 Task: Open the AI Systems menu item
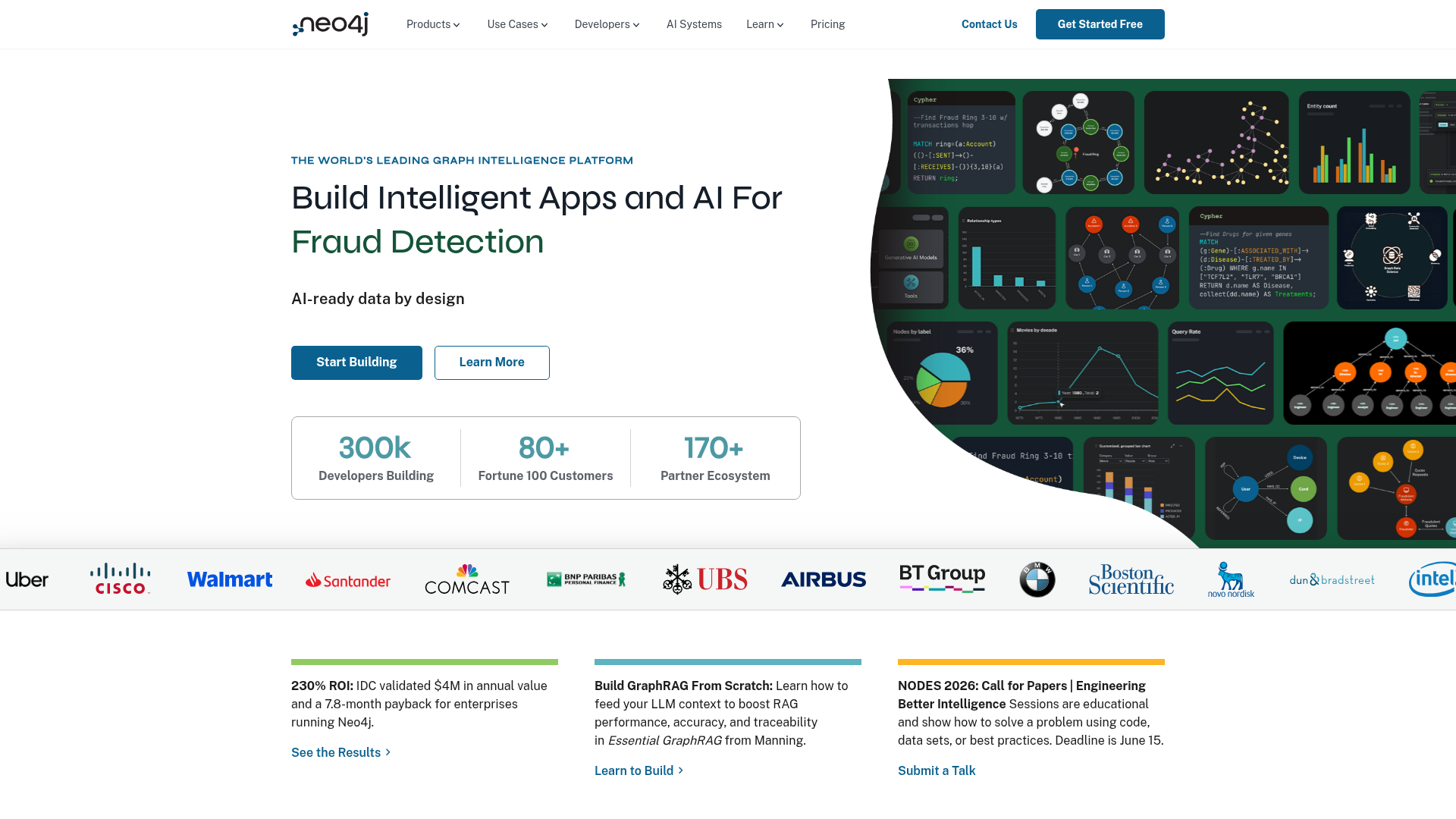click(694, 24)
